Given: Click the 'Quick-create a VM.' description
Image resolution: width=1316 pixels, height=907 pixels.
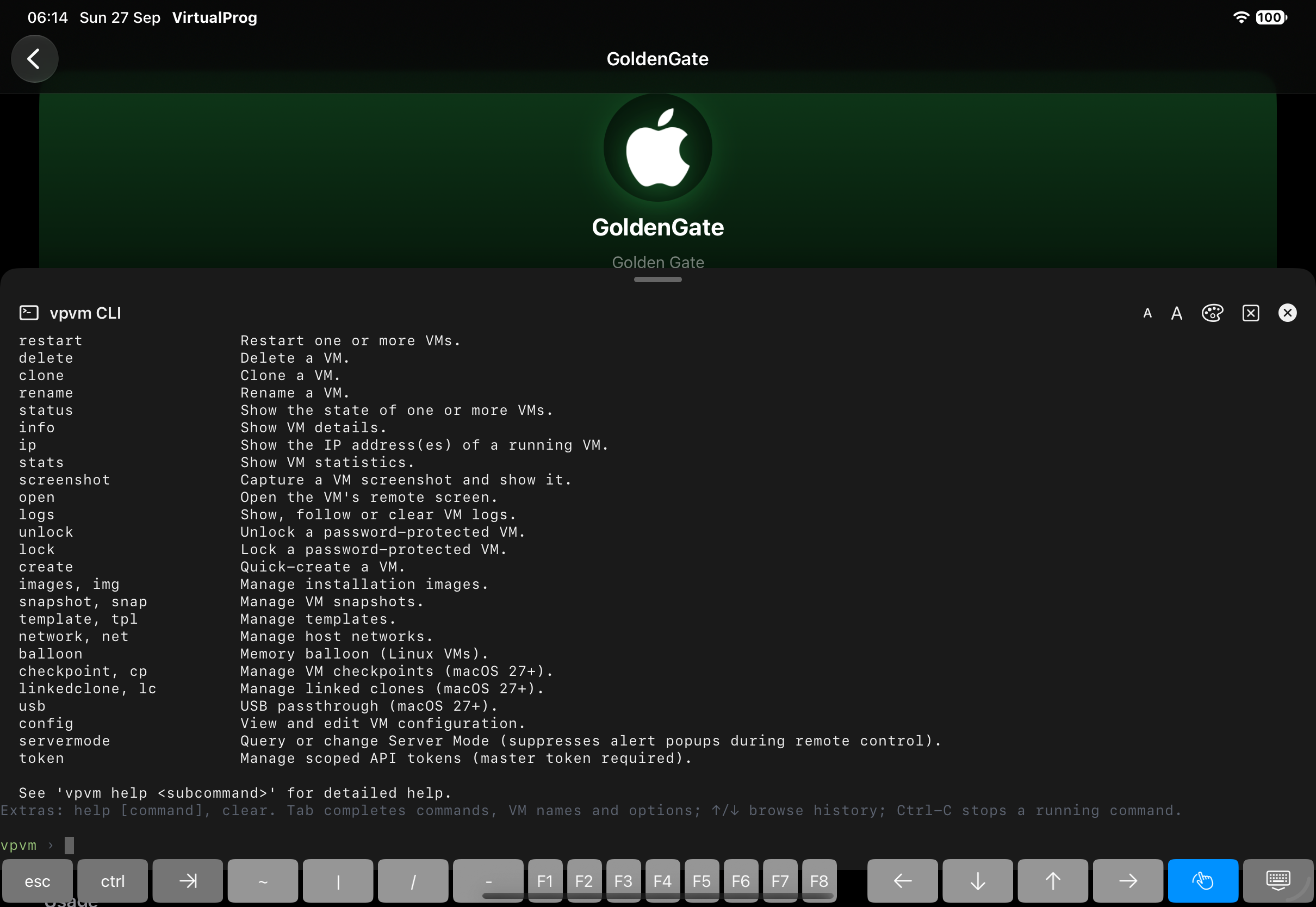Looking at the screenshot, I should (323, 567).
